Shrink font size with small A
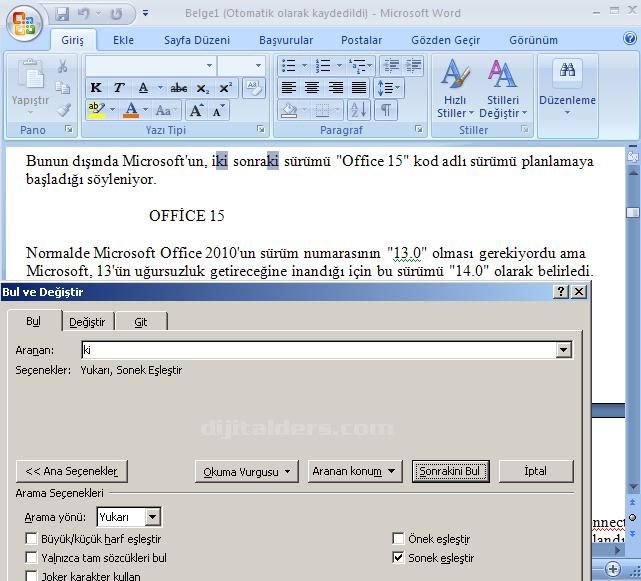This screenshot has width=641, height=581. click(x=219, y=110)
